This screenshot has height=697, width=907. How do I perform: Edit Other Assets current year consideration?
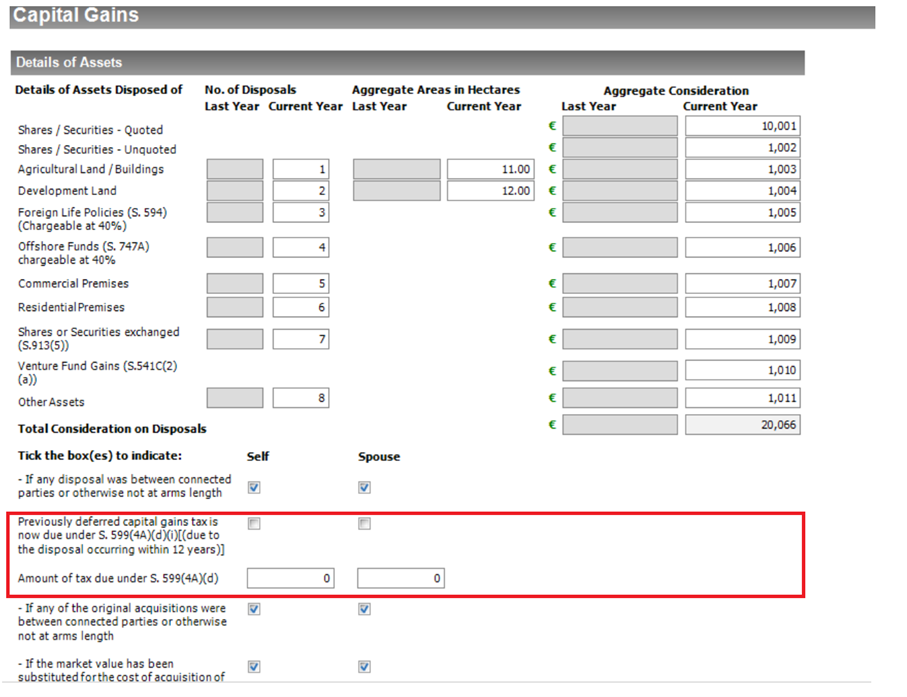pos(743,398)
